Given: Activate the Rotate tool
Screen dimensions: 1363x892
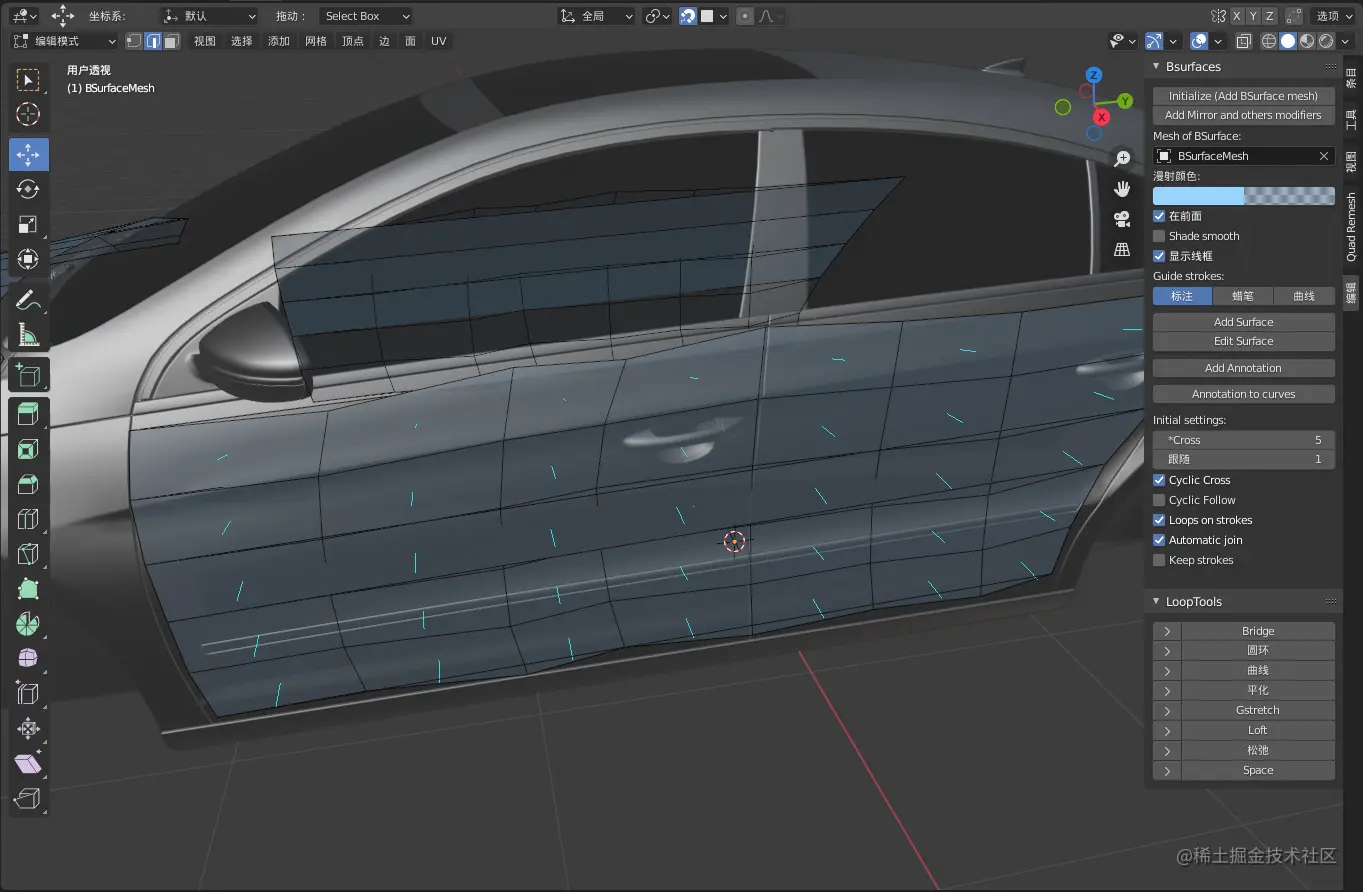Looking at the screenshot, I should [x=28, y=189].
